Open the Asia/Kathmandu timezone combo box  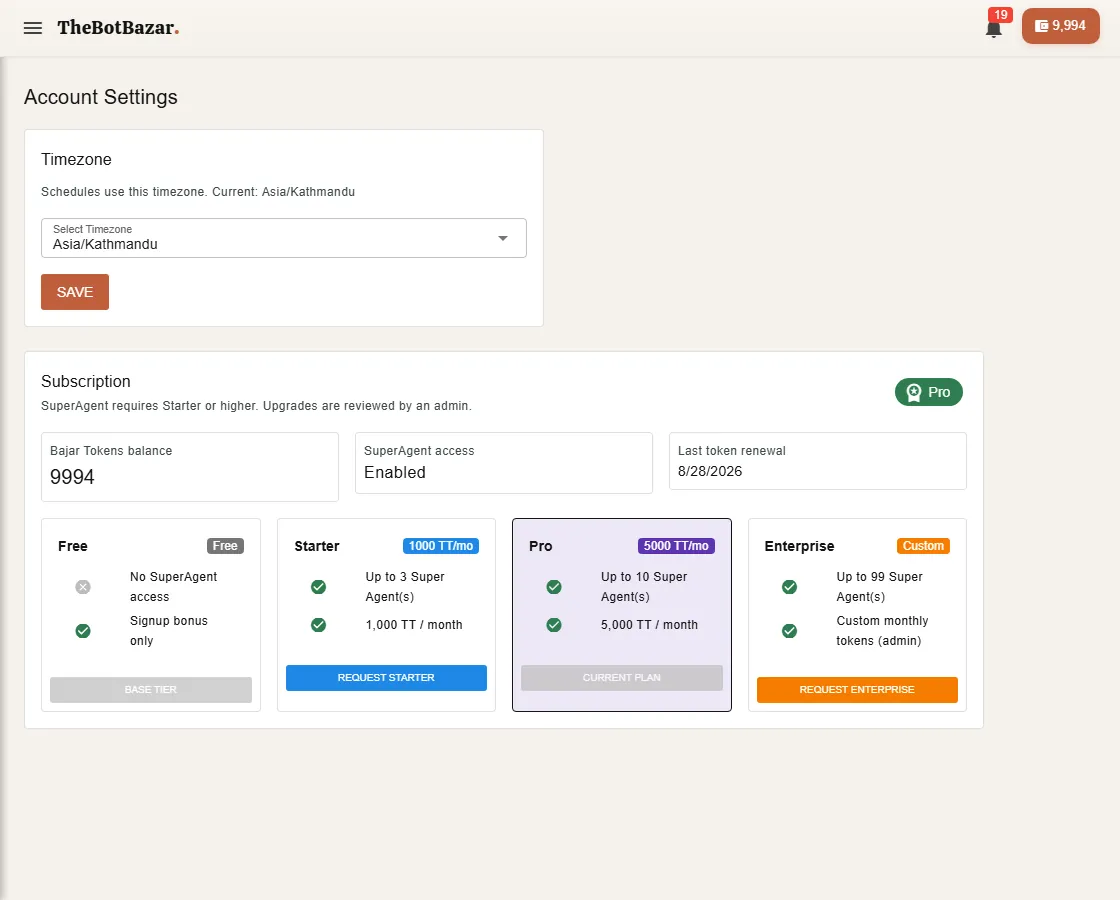(x=284, y=238)
